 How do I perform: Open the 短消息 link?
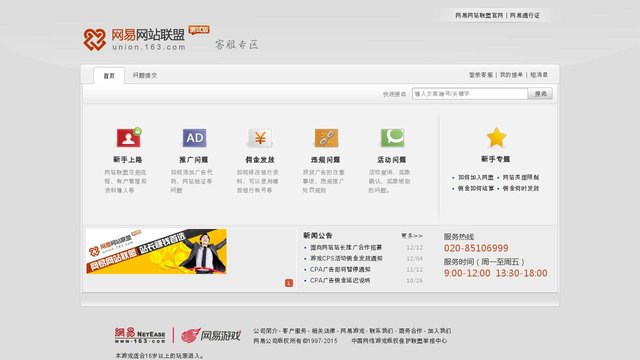pyautogui.click(x=539, y=75)
